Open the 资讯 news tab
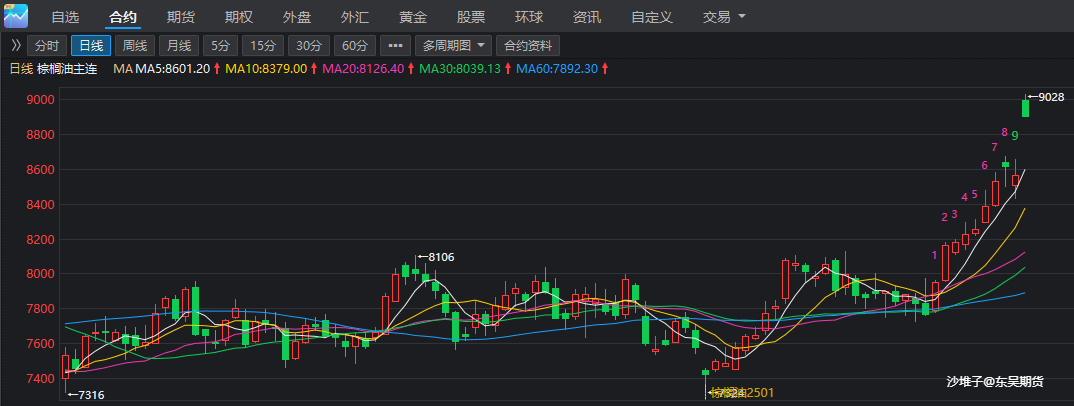Screen dimensions: 1074x406 pos(587,16)
